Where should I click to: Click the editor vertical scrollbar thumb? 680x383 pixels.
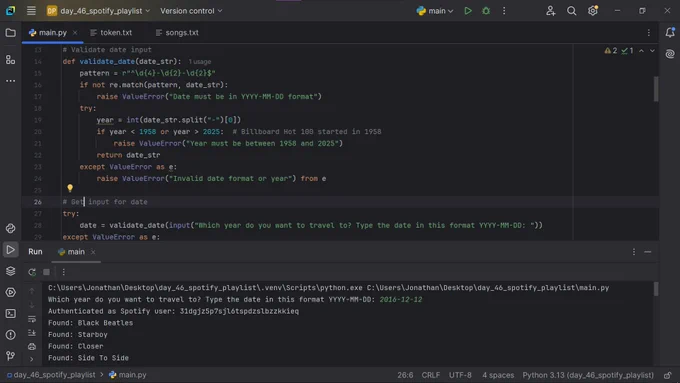click(656, 89)
